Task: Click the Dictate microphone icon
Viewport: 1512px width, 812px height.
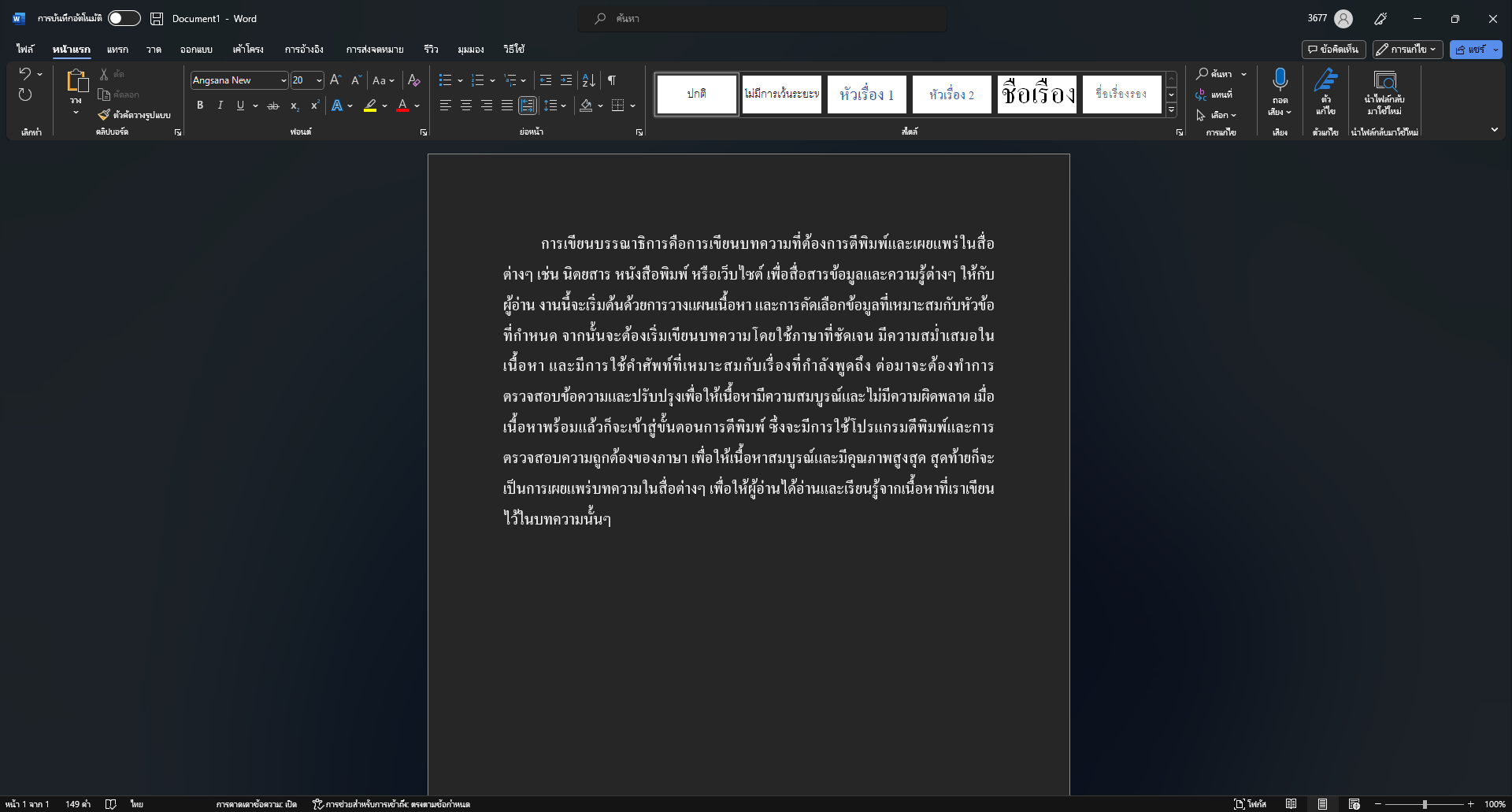Action: pos(1280,80)
